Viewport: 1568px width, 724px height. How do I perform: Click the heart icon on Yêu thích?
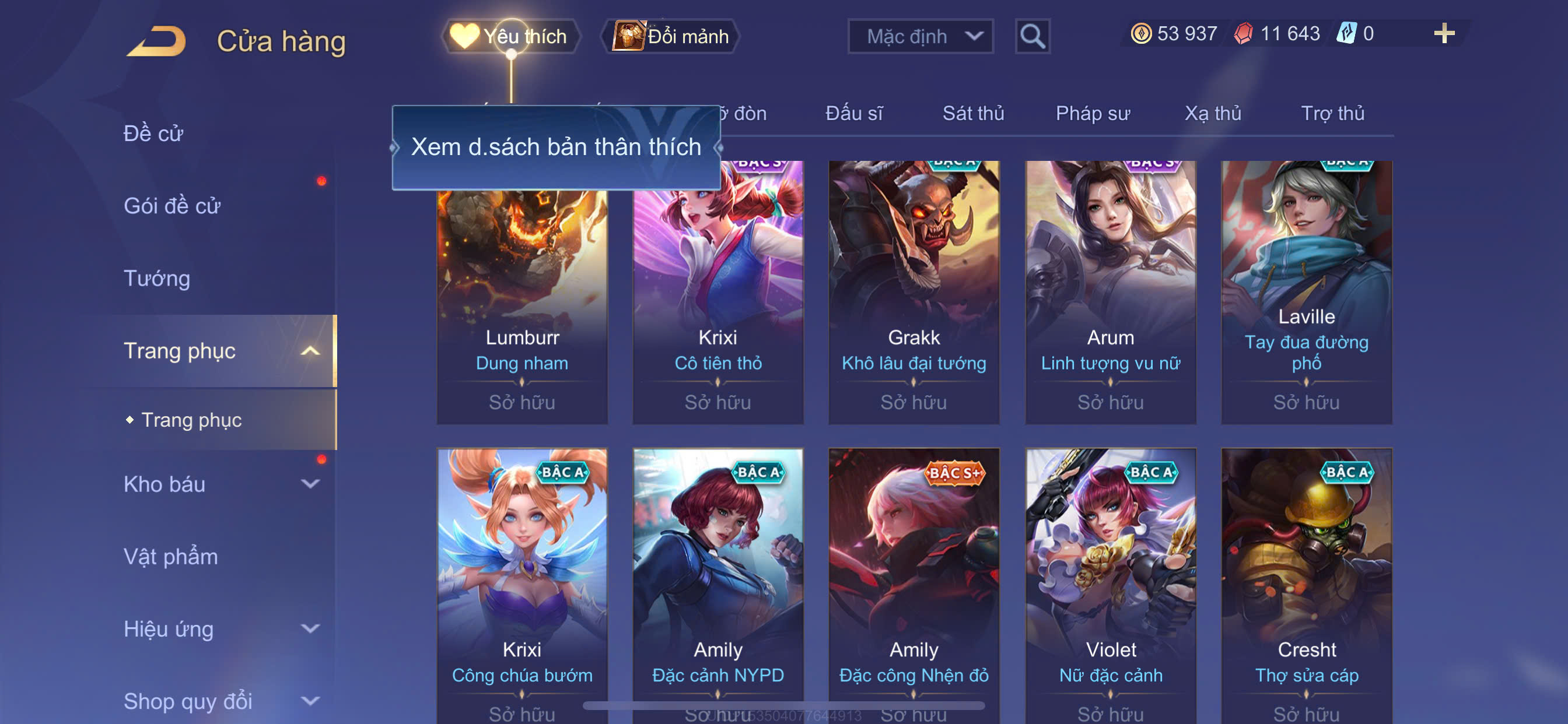coord(464,36)
